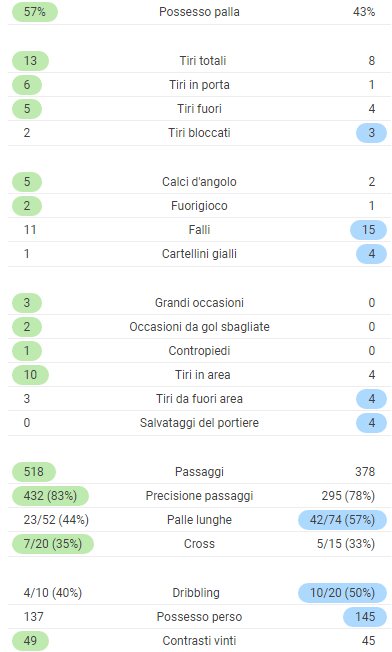The width and height of the screenshot is (392, 652).
Task: Click the green 10 badge for Tiri in area
Action: [x=30, y=375]
